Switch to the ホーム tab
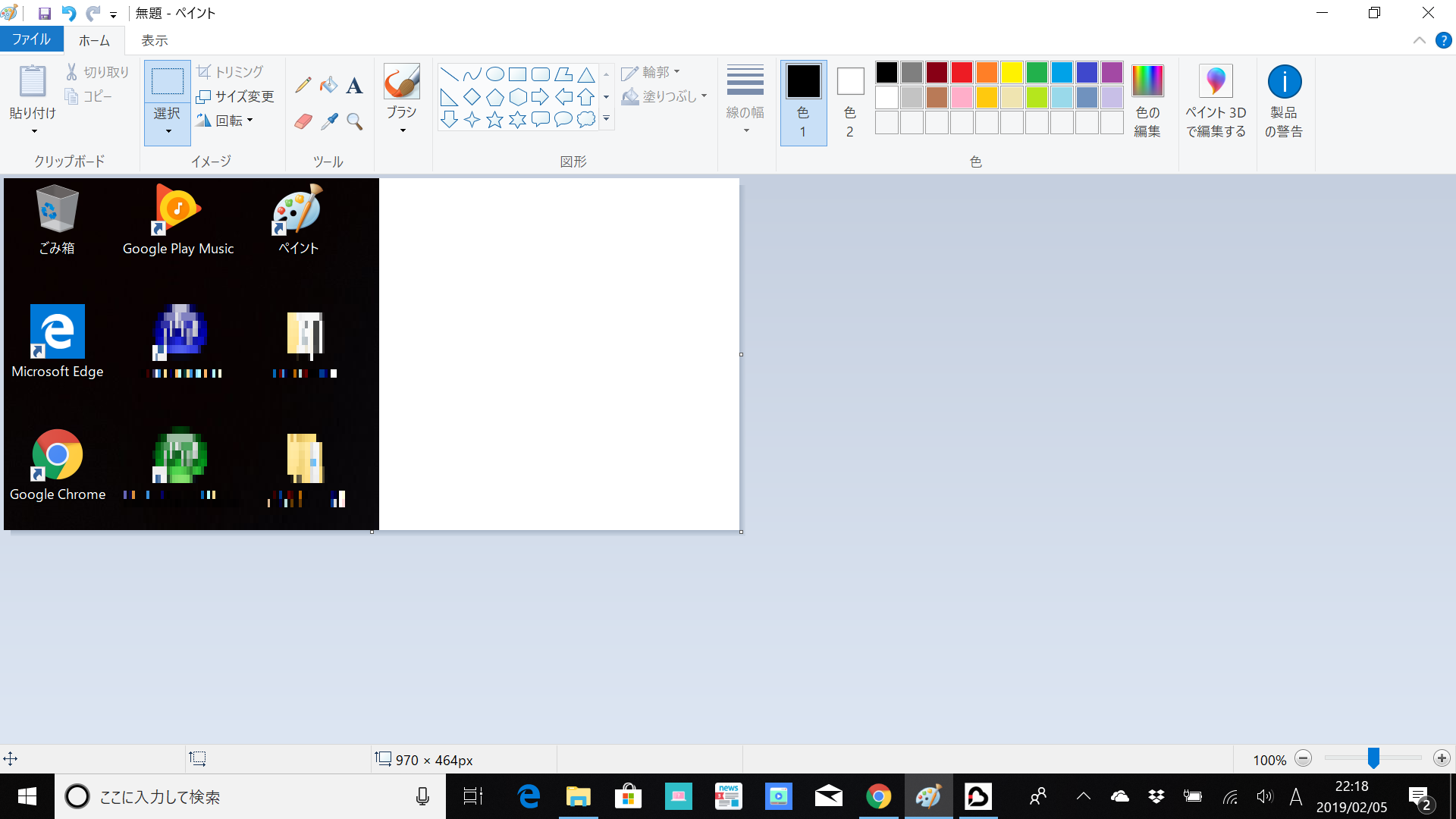The width and height of the screenshot is (1456, 819). (94, 40)
